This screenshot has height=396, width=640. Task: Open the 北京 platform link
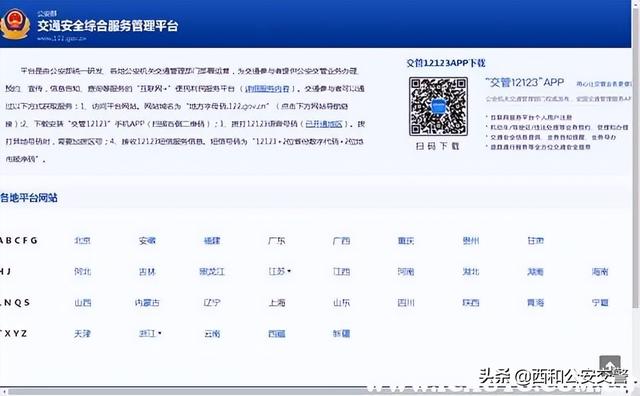click(x=82, y=240)
